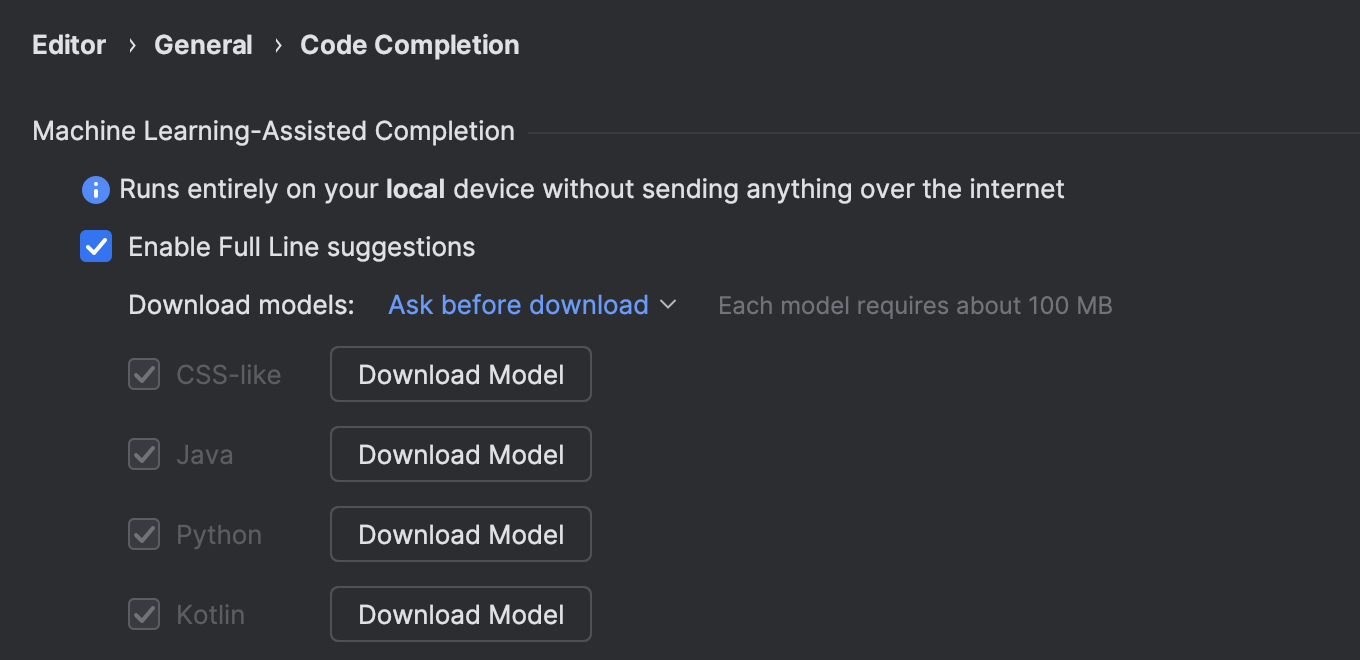Click the blue info icon
Image resolution: width=1360 pixels, height=660 pixels.
coord(96,189)
